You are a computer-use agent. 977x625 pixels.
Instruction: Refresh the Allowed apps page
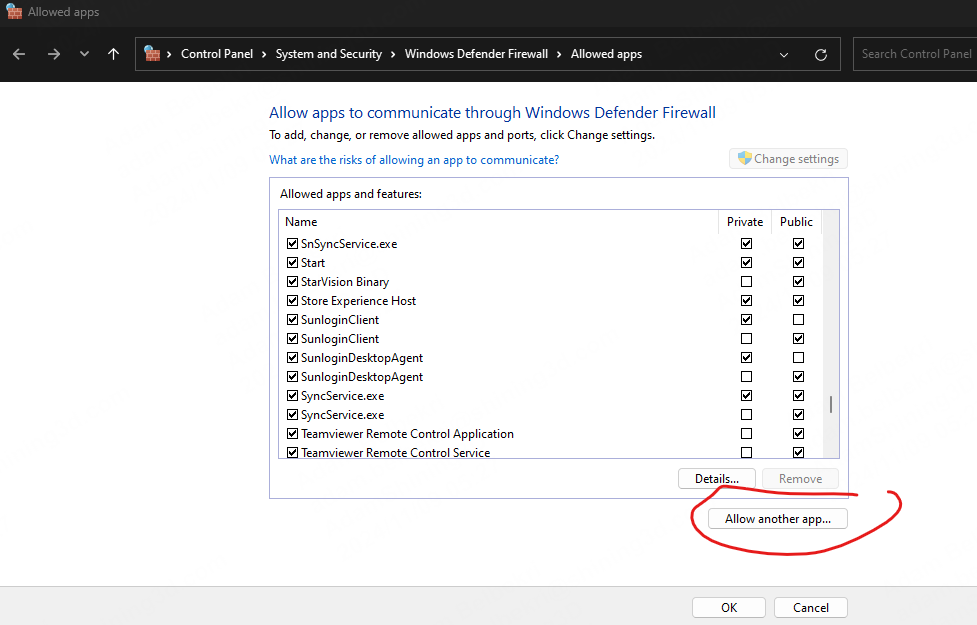click(821, 54)
